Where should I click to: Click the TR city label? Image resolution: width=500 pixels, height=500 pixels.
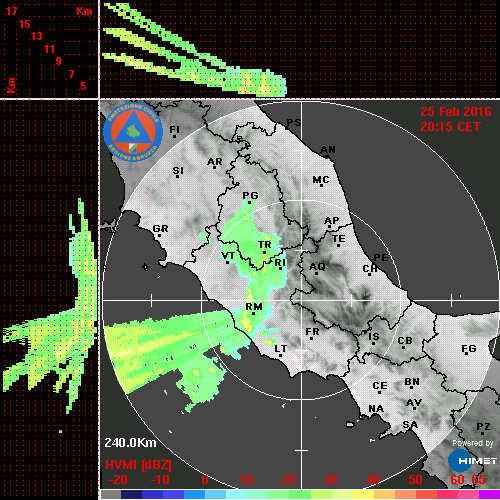coord(265,245)
